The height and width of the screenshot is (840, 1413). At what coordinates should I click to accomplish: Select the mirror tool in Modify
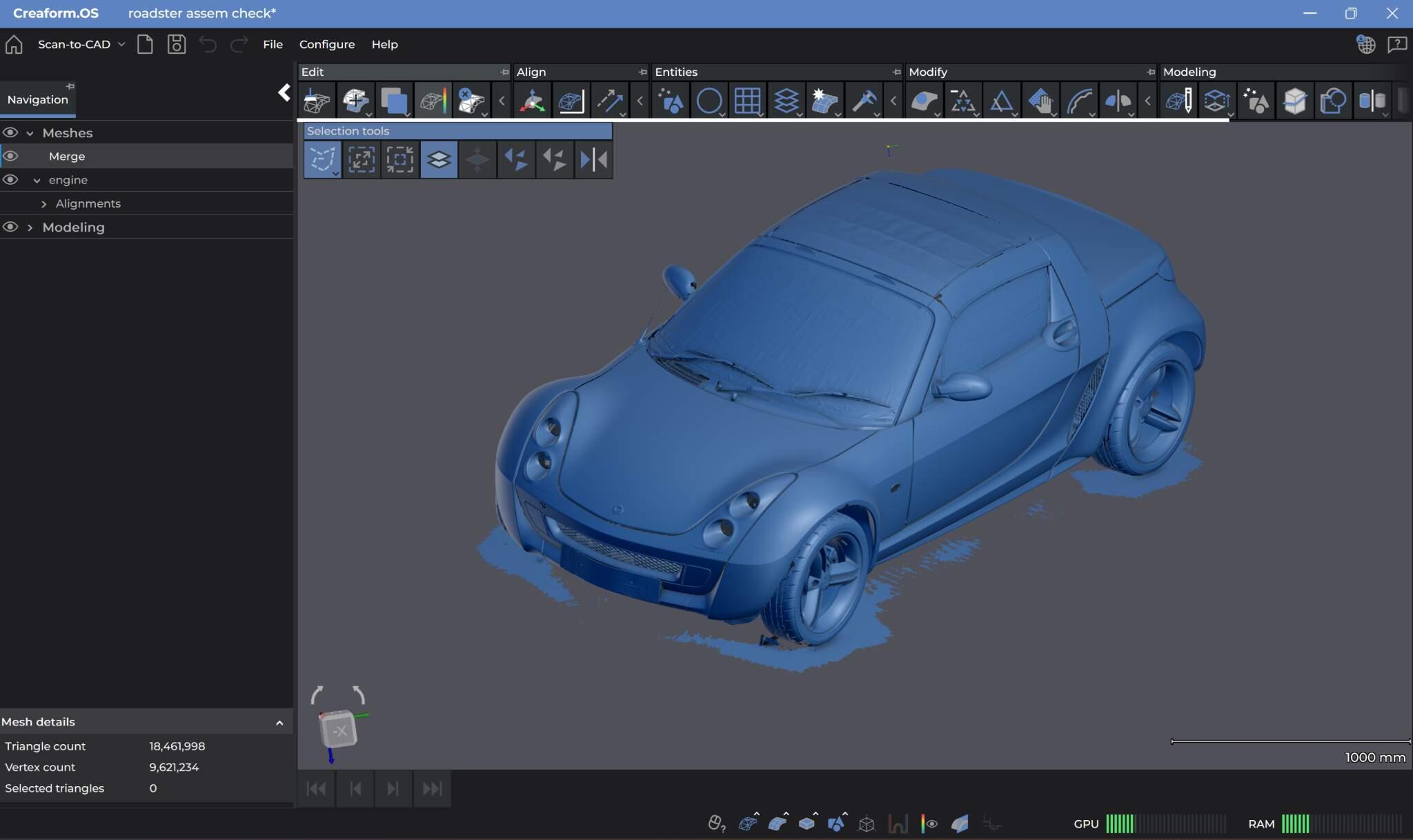(1118, 101)
